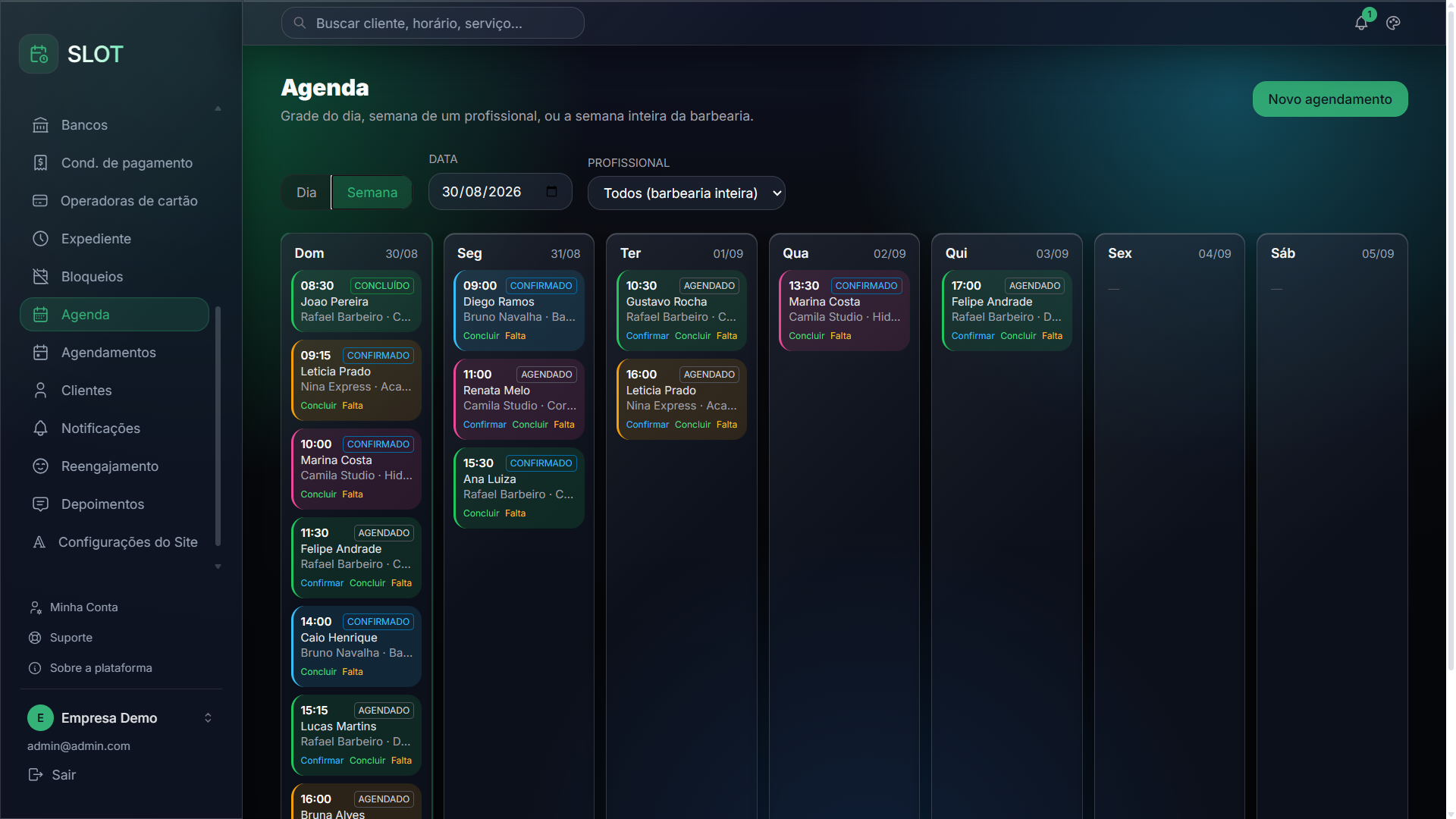Click the Depoimentos speech bubble icon
The height and width of the screenshot is (819, 1456).
(x=41, y=504)
